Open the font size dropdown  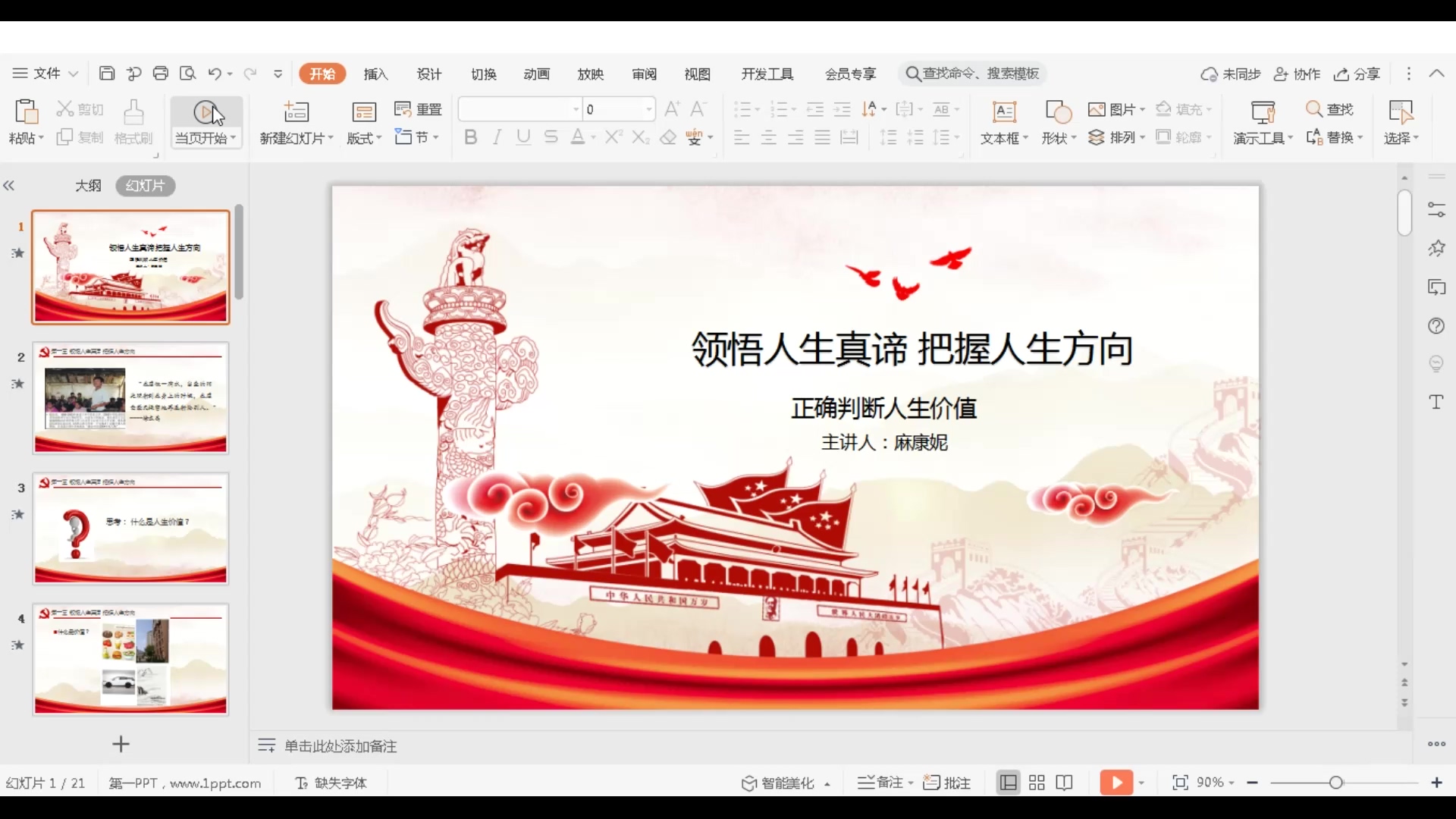pos(649,109)
